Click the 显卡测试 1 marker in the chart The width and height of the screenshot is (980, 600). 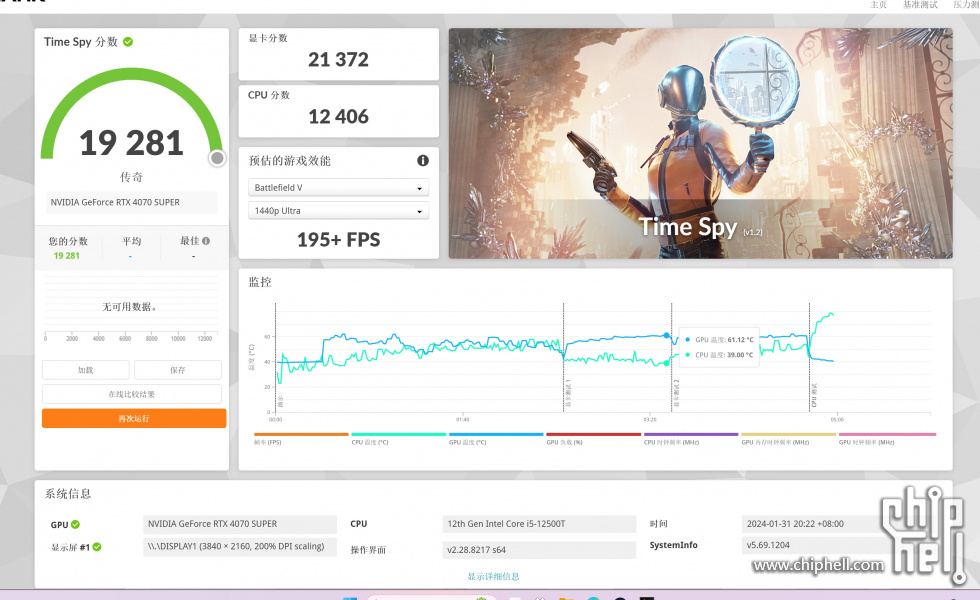pos(568,392)
